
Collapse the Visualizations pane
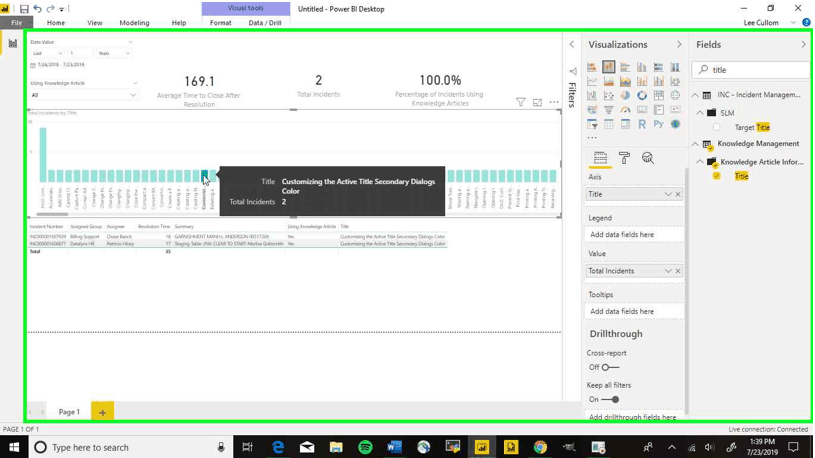(679, 45)
